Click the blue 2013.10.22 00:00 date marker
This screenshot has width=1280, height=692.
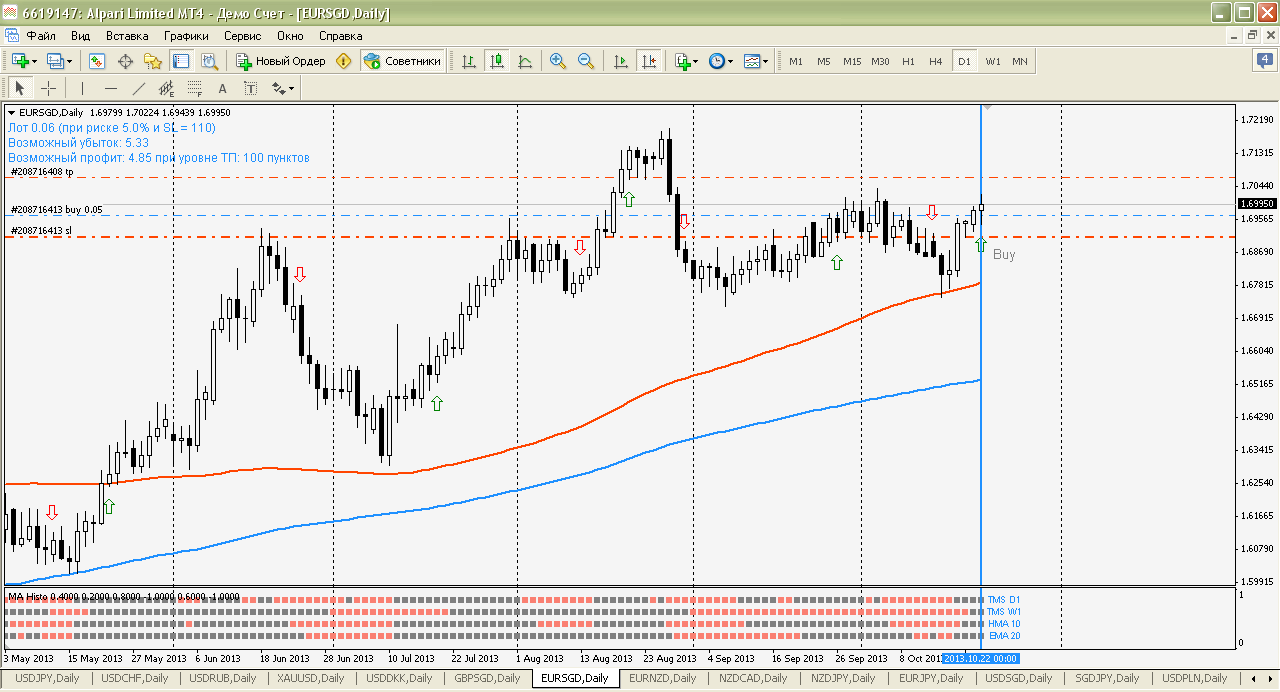tap(981, 658)
